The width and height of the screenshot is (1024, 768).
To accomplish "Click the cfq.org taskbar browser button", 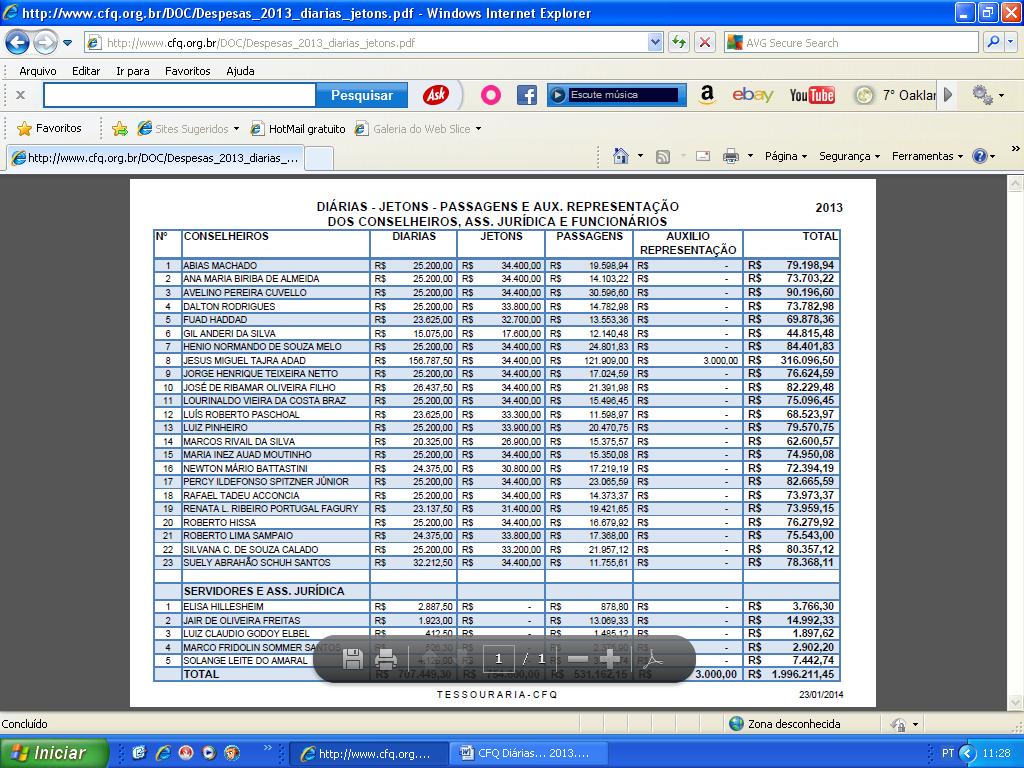I will coord(369,754).
